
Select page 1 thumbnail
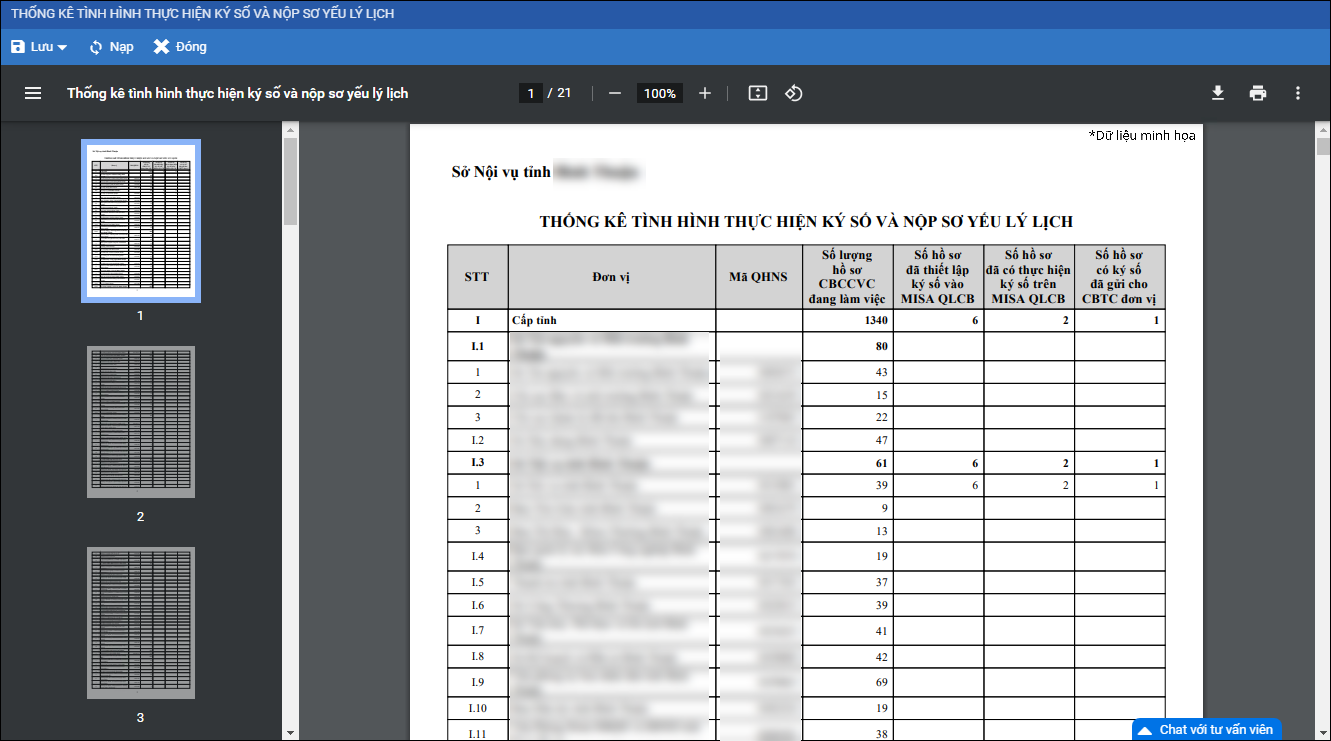141,221
